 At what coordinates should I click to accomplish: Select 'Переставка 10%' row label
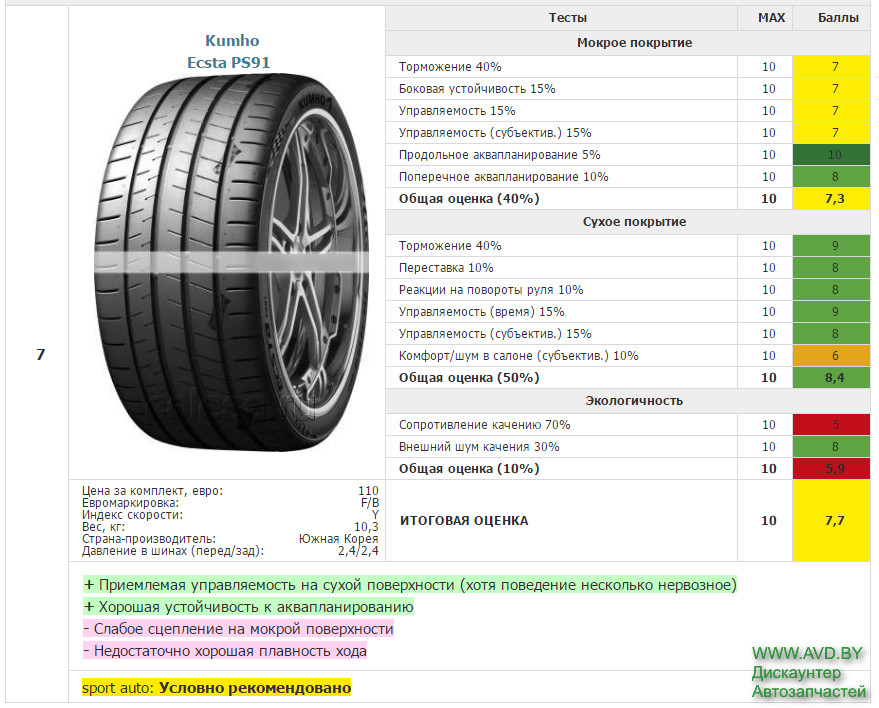click(x=446, y=267)
